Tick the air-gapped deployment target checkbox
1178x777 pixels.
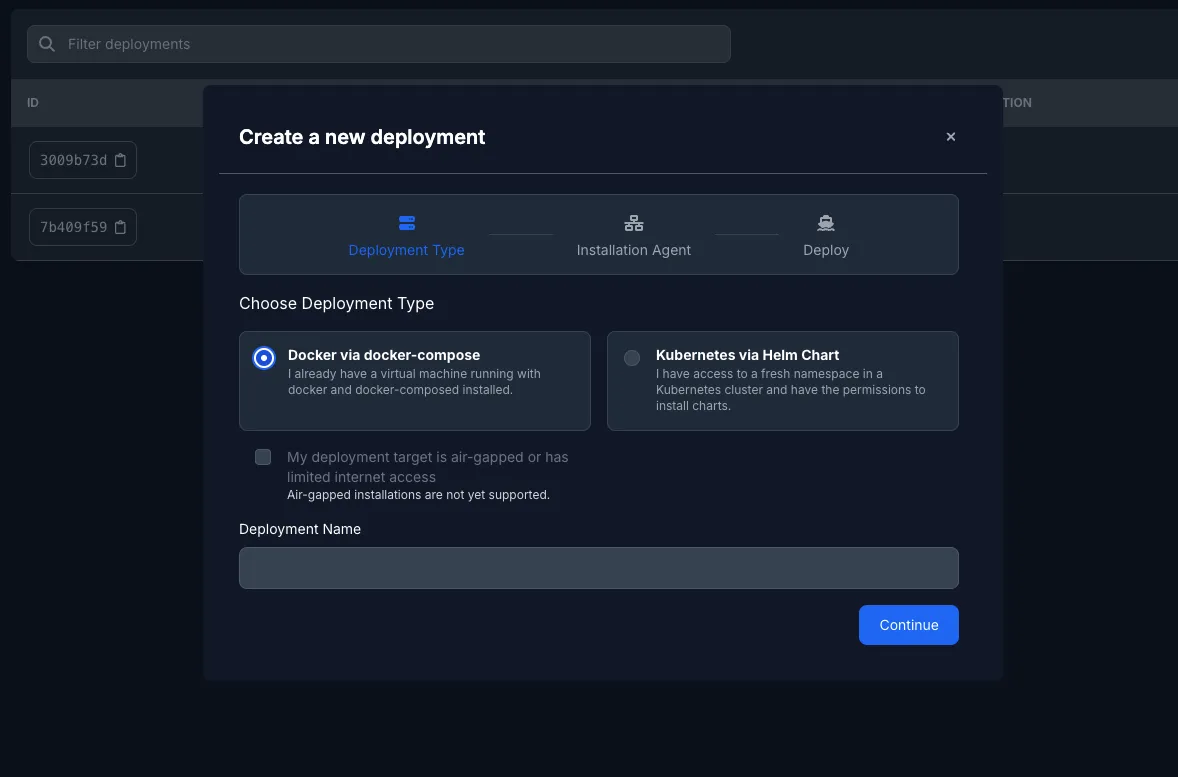coord(263,457)
